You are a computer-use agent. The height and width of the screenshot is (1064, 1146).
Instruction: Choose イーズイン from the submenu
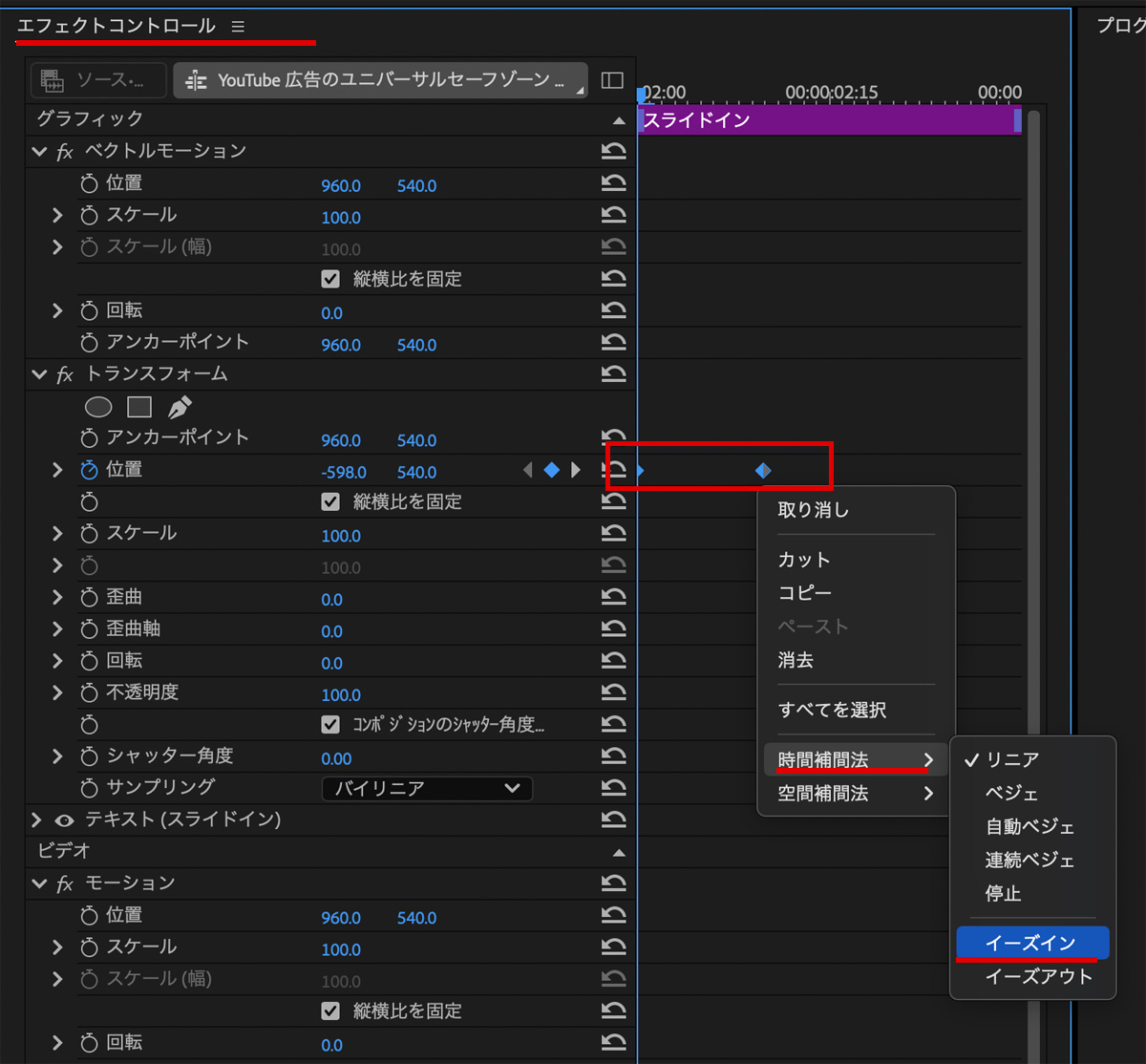1030,943
